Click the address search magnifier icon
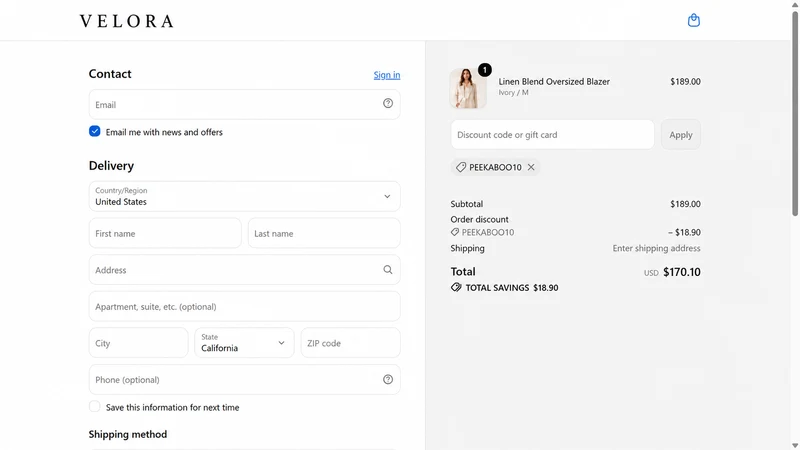Viewport: 800px width, 450px height. 388,269
